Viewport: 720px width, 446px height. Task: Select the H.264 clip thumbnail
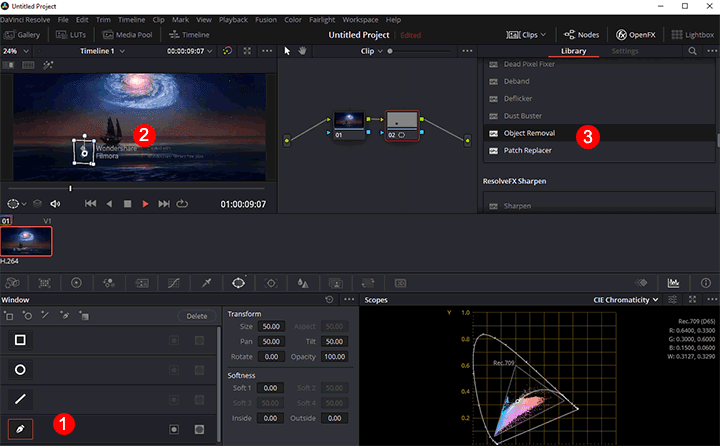click(26, 240)
